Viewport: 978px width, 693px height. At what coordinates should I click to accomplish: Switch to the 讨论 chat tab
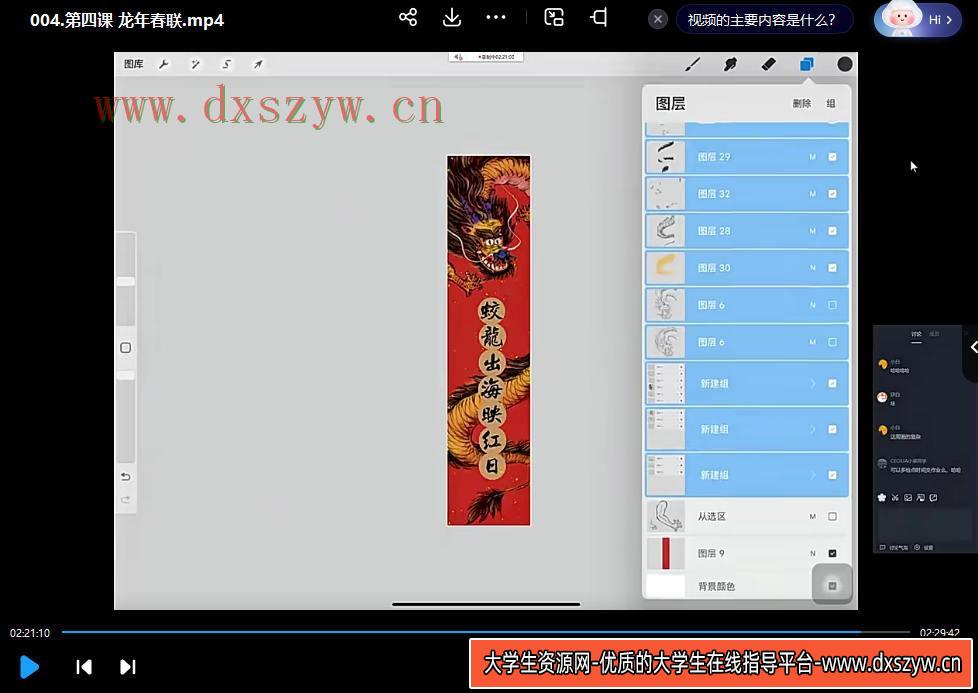click(916, 334)
